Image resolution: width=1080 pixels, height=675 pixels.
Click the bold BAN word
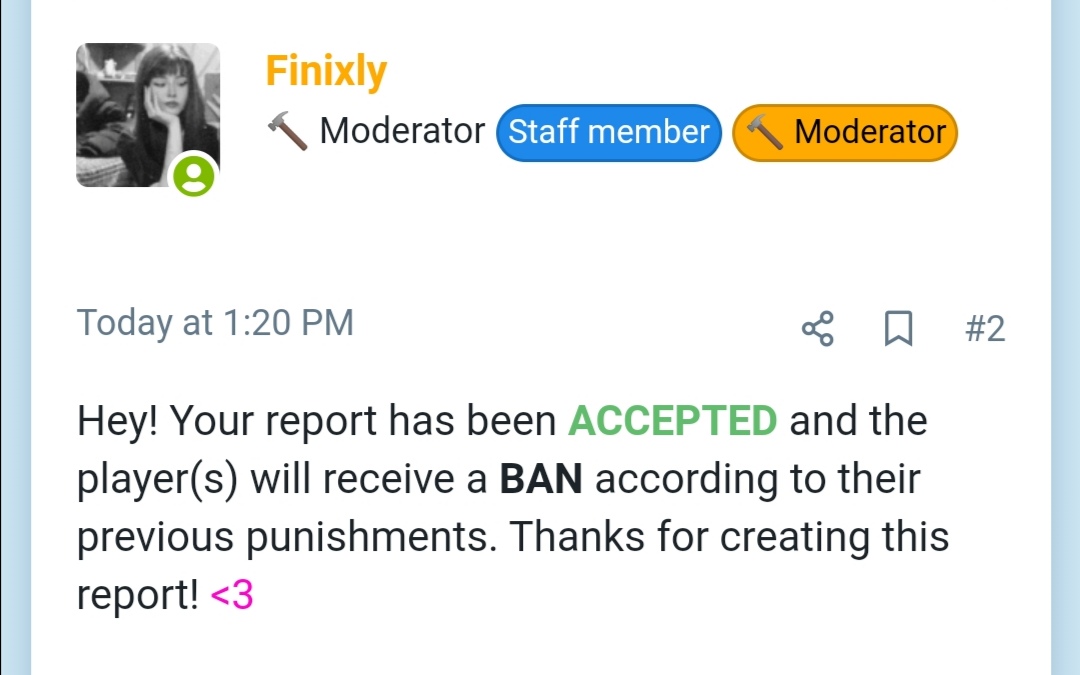541,479
